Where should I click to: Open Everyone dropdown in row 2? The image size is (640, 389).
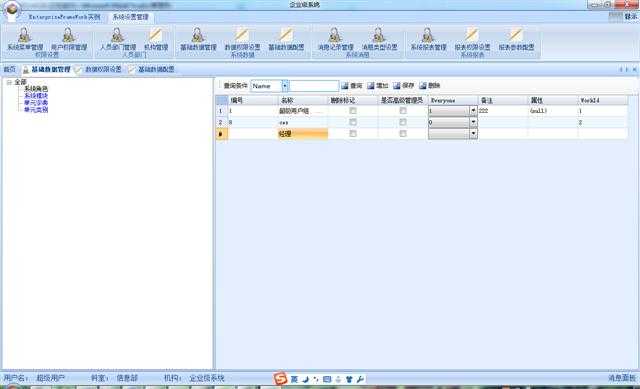tap(473, 122)
